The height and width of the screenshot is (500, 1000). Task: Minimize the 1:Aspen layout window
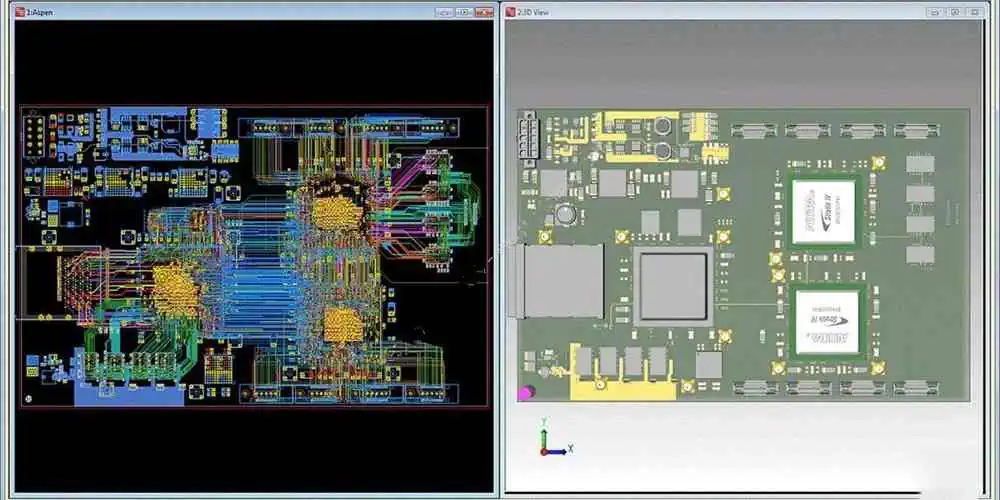pyautogui.click(x=444, y=11)
